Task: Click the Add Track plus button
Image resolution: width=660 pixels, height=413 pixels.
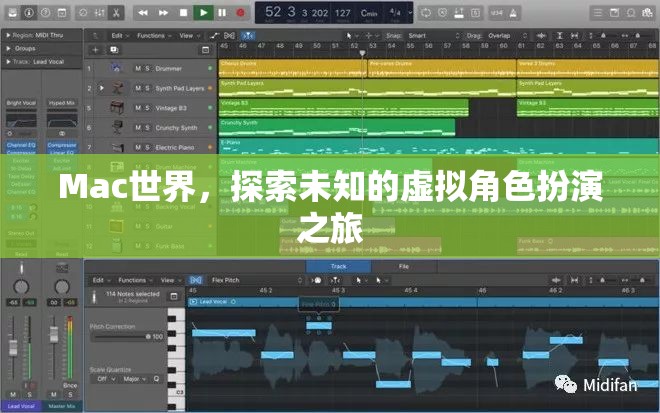Action: click(96, 50)
